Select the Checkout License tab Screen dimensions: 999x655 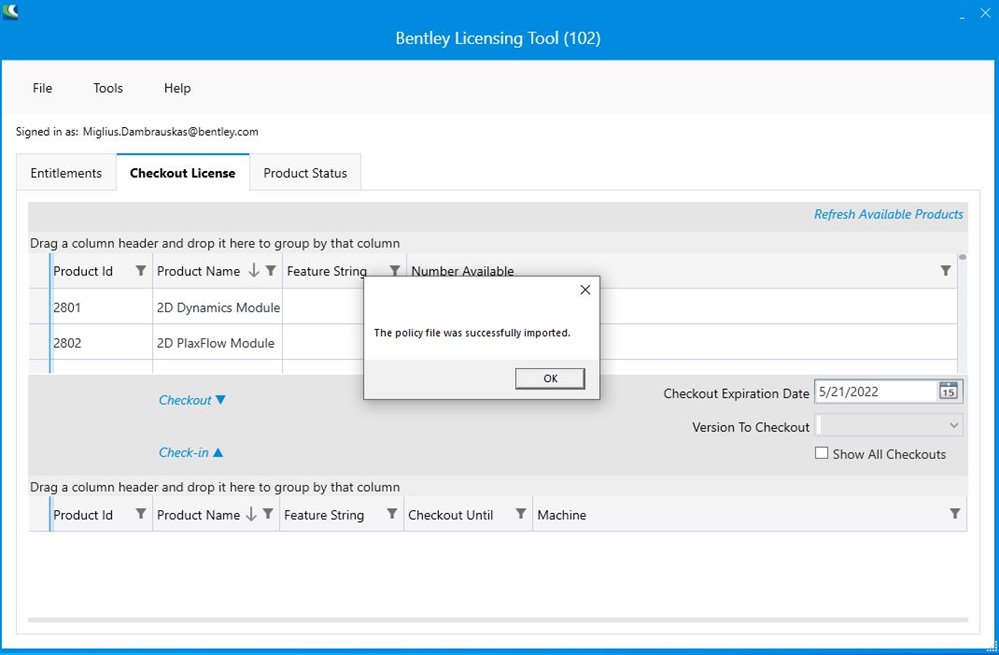[x=183, y=173]
